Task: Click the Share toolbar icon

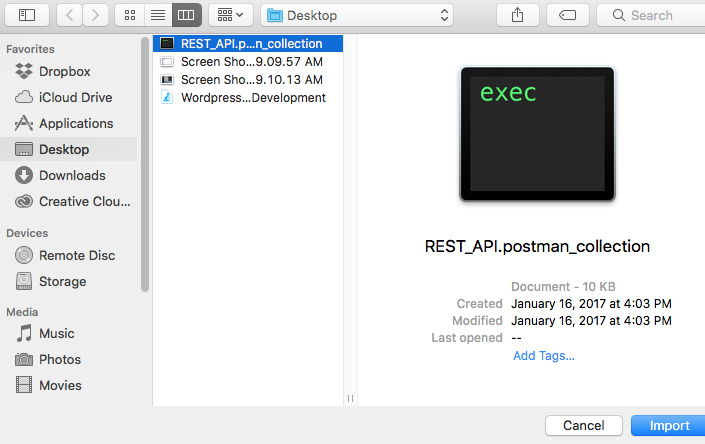Action: 518,15
